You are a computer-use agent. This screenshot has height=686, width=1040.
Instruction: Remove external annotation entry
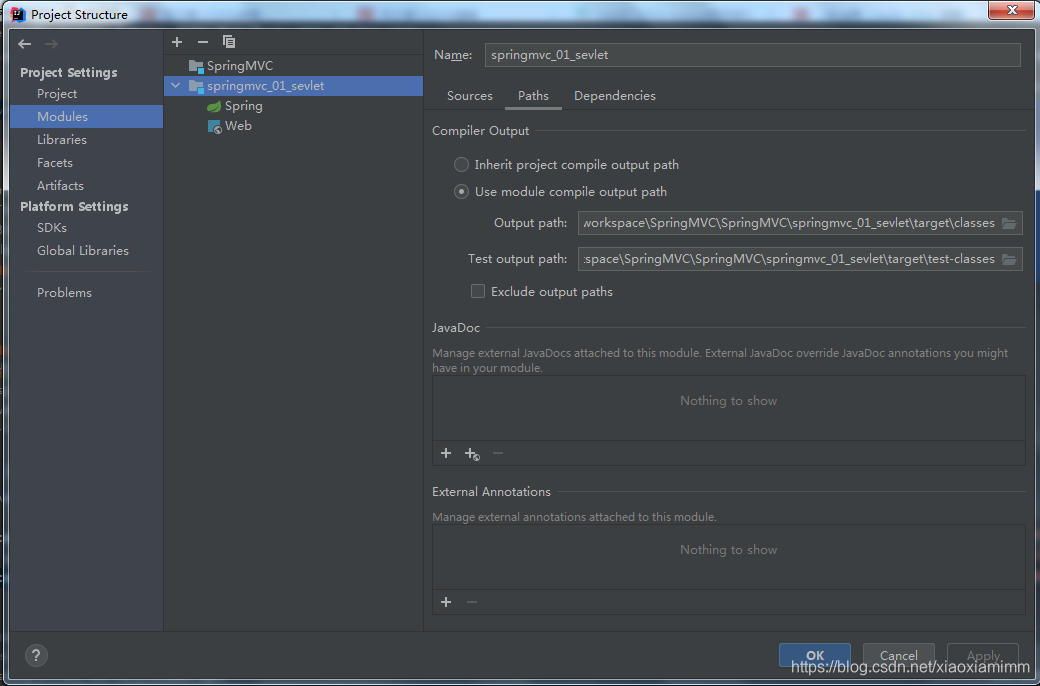click(x=472, y=602)
